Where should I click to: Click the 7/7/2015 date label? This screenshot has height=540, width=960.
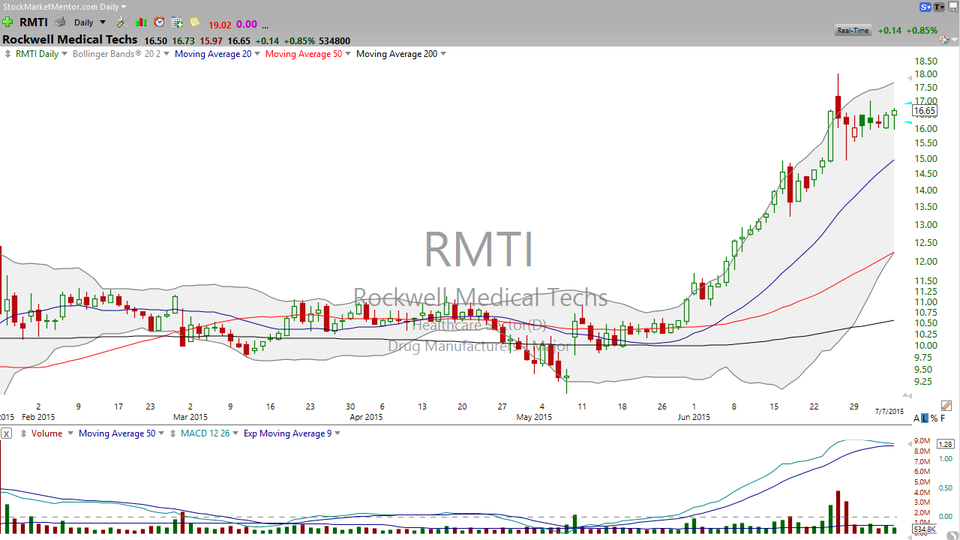(x=889, y=411)
